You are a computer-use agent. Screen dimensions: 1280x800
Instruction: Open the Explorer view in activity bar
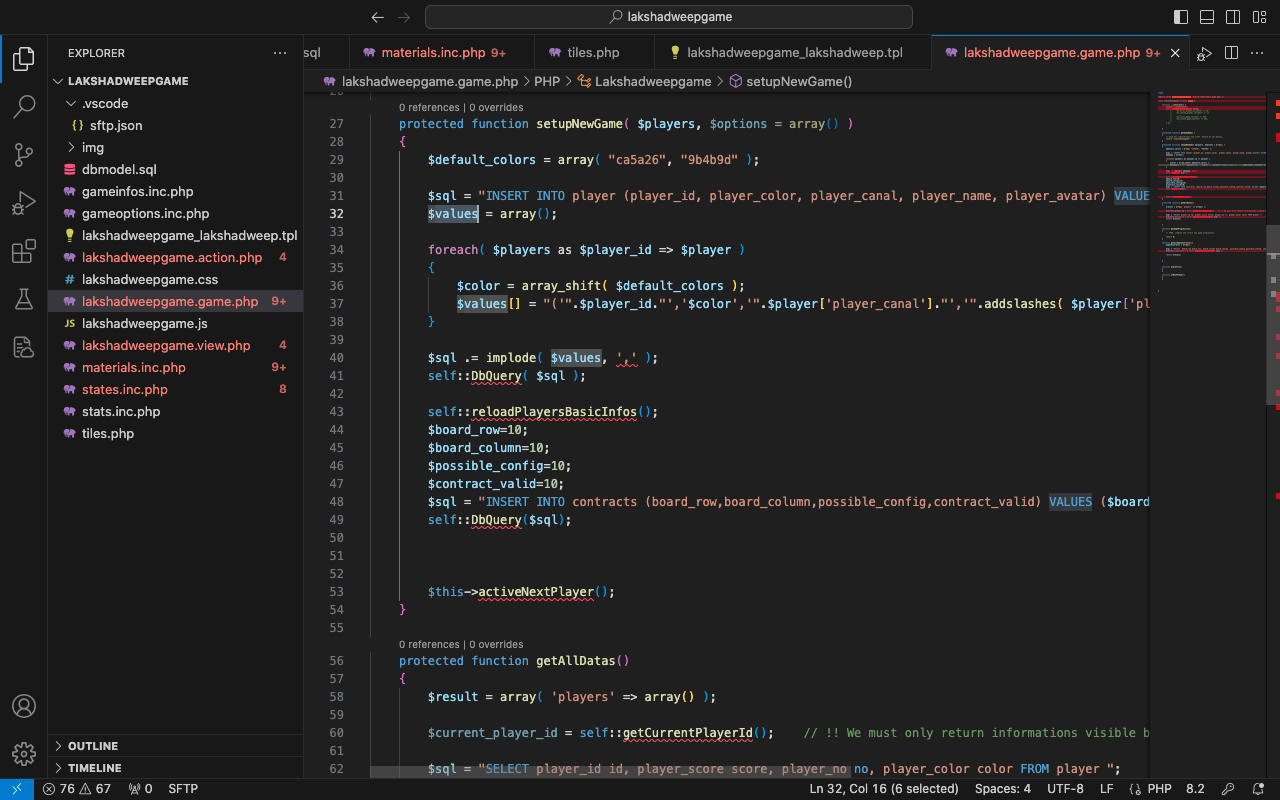click(x=24, y=59)
